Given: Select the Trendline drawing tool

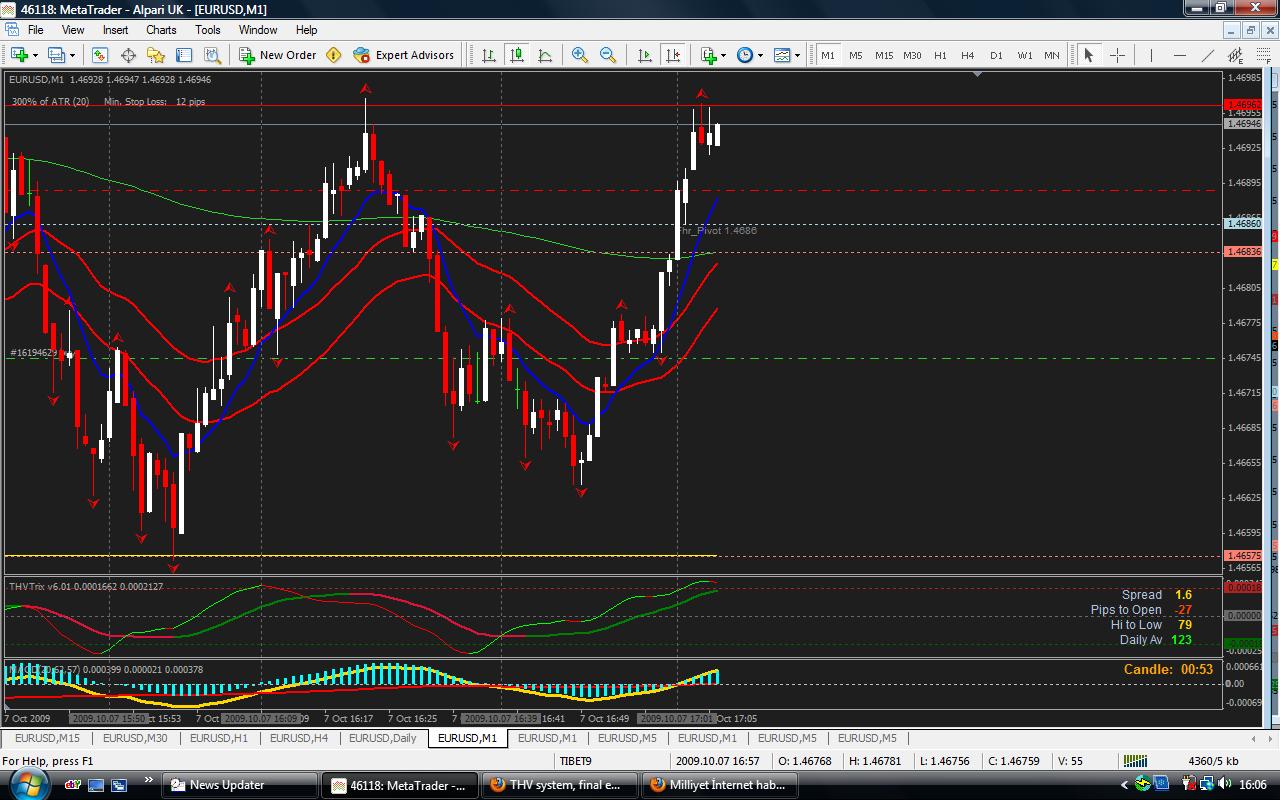Looking at the screenshot, I should coord(1208,55).
